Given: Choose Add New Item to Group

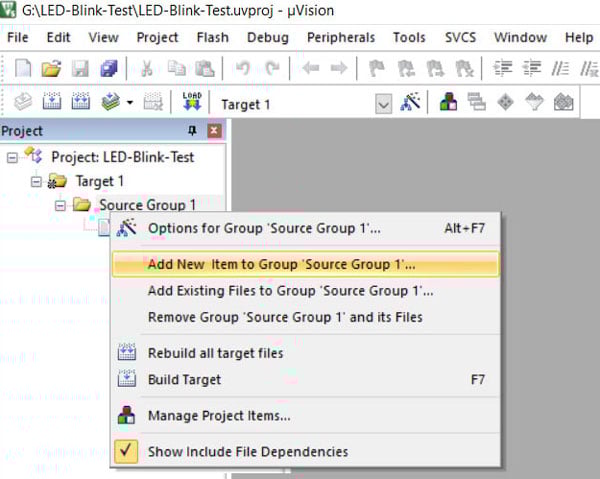Looking at the screenshot, I should (305, 264).
